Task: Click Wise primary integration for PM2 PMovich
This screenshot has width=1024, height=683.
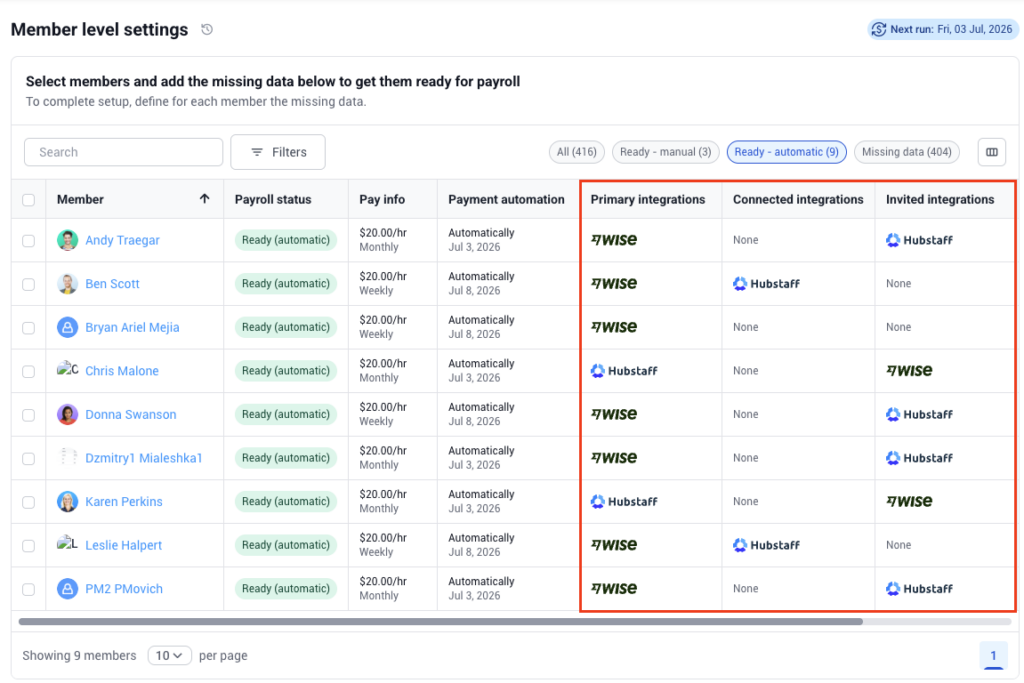Action: (614, 588)
